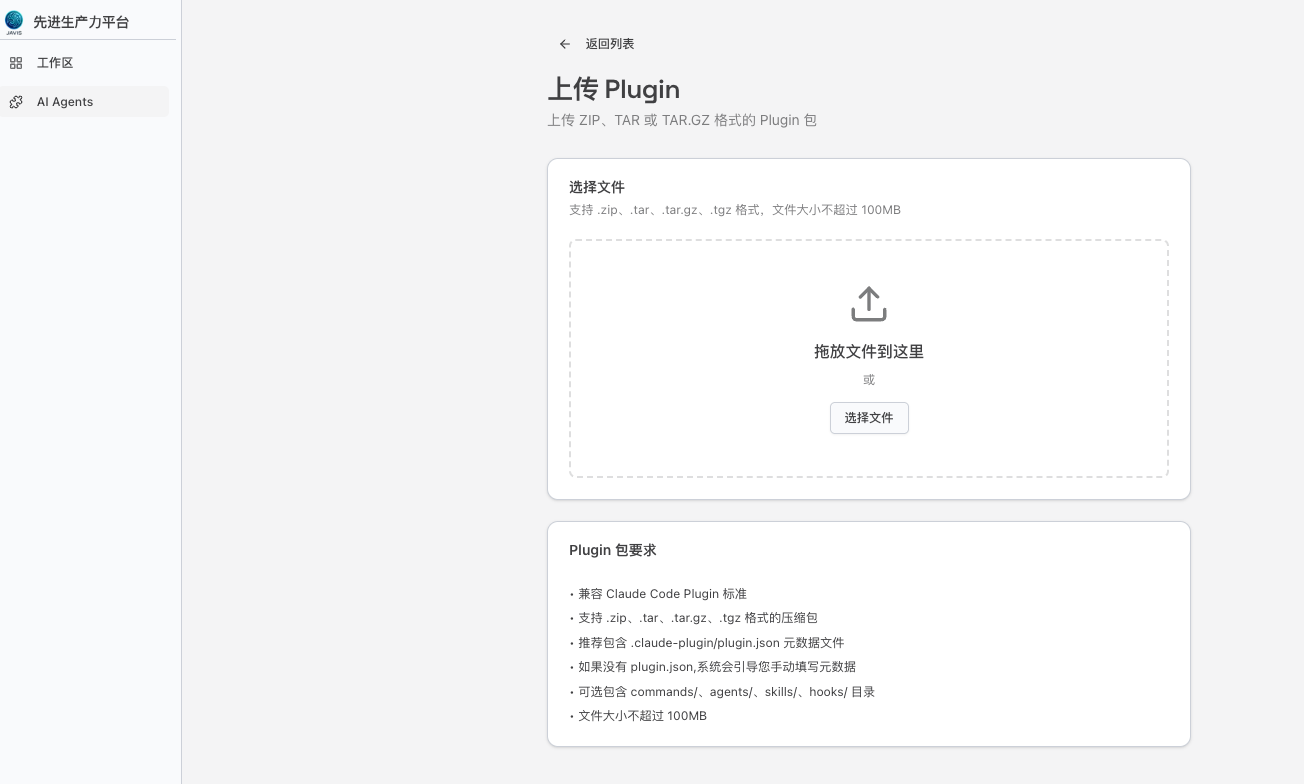
Task: Click the JAVIS globe logo icon
Action: (14, 22)
